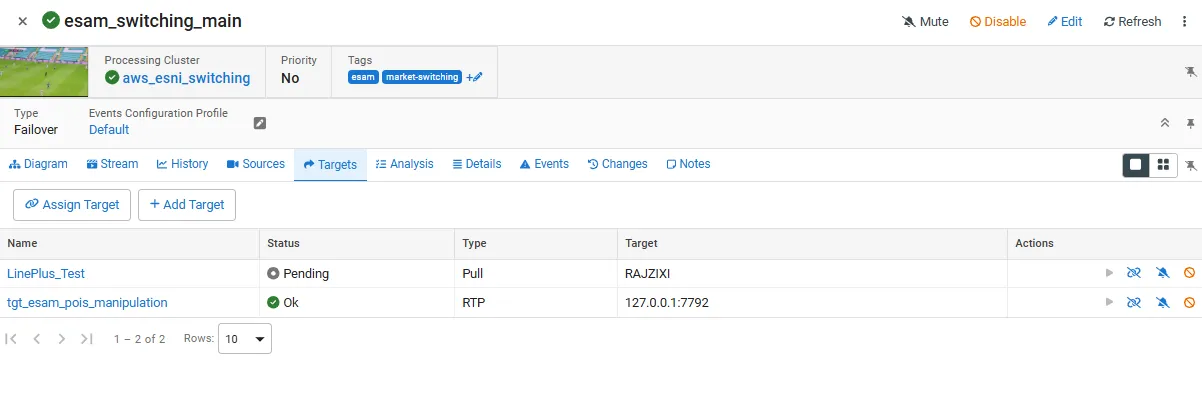
Task: Refresh the source view
Action: (x=1133, y=21)
